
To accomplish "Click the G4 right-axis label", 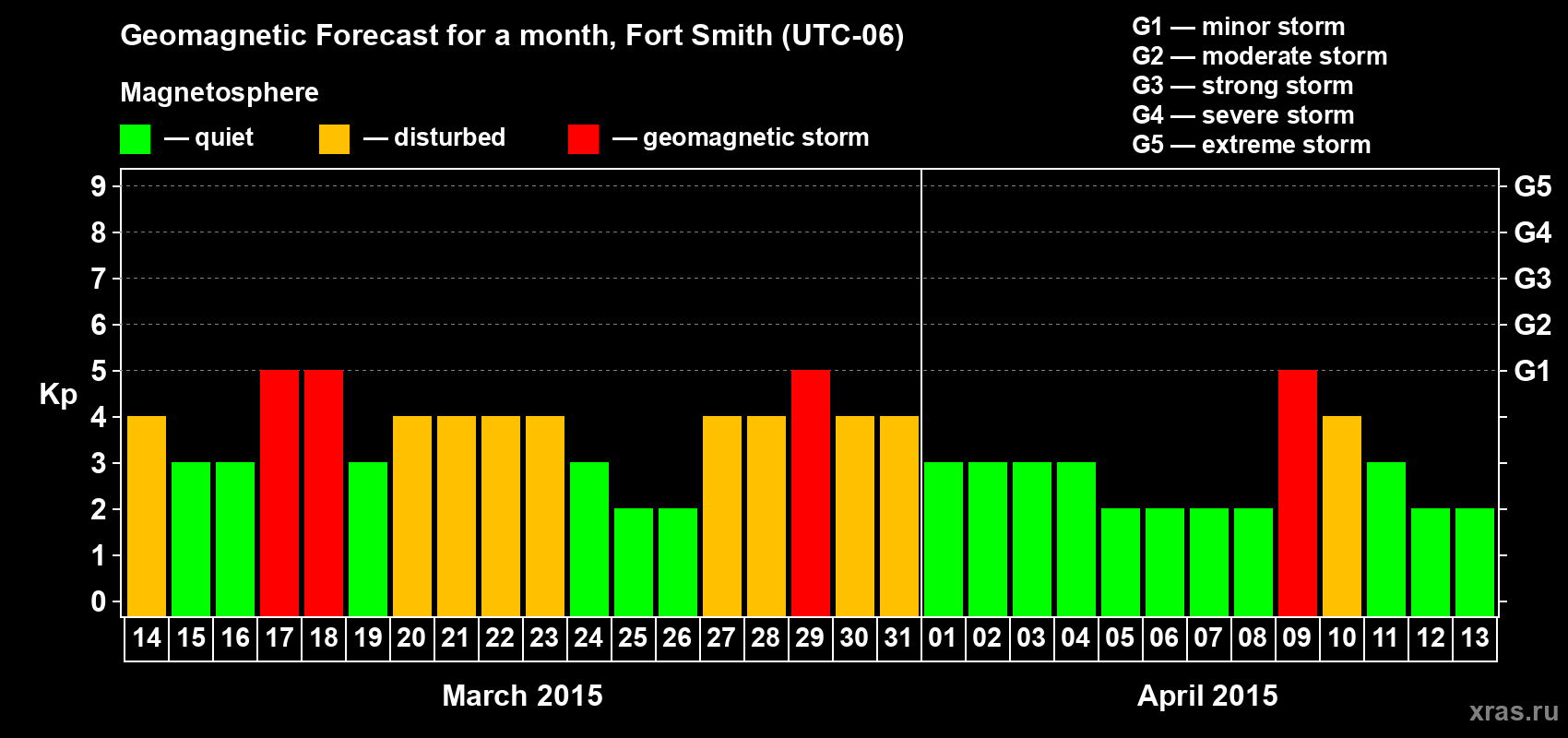I will point(1533,232).
